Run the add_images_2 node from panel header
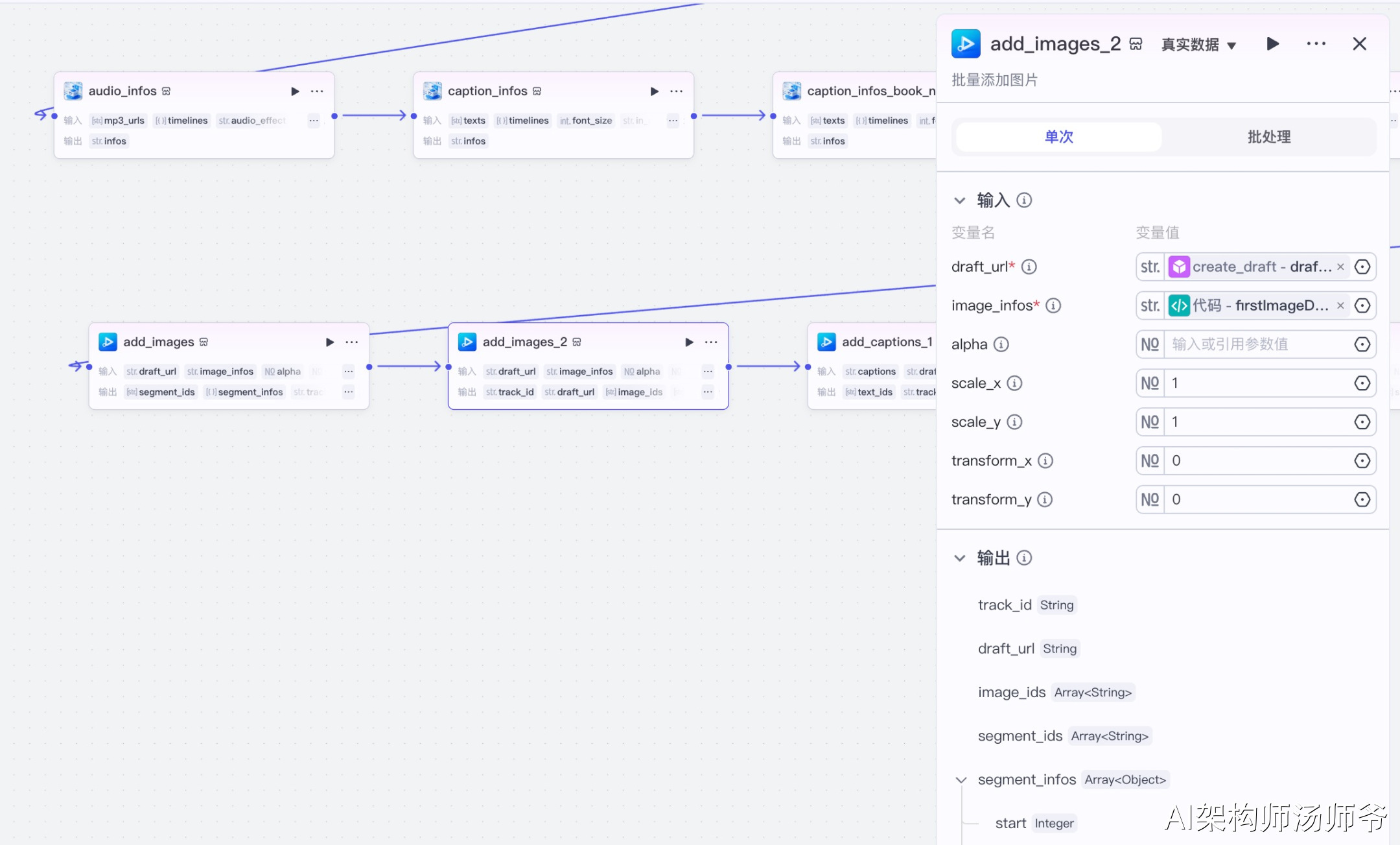 tap(1272, 43)
